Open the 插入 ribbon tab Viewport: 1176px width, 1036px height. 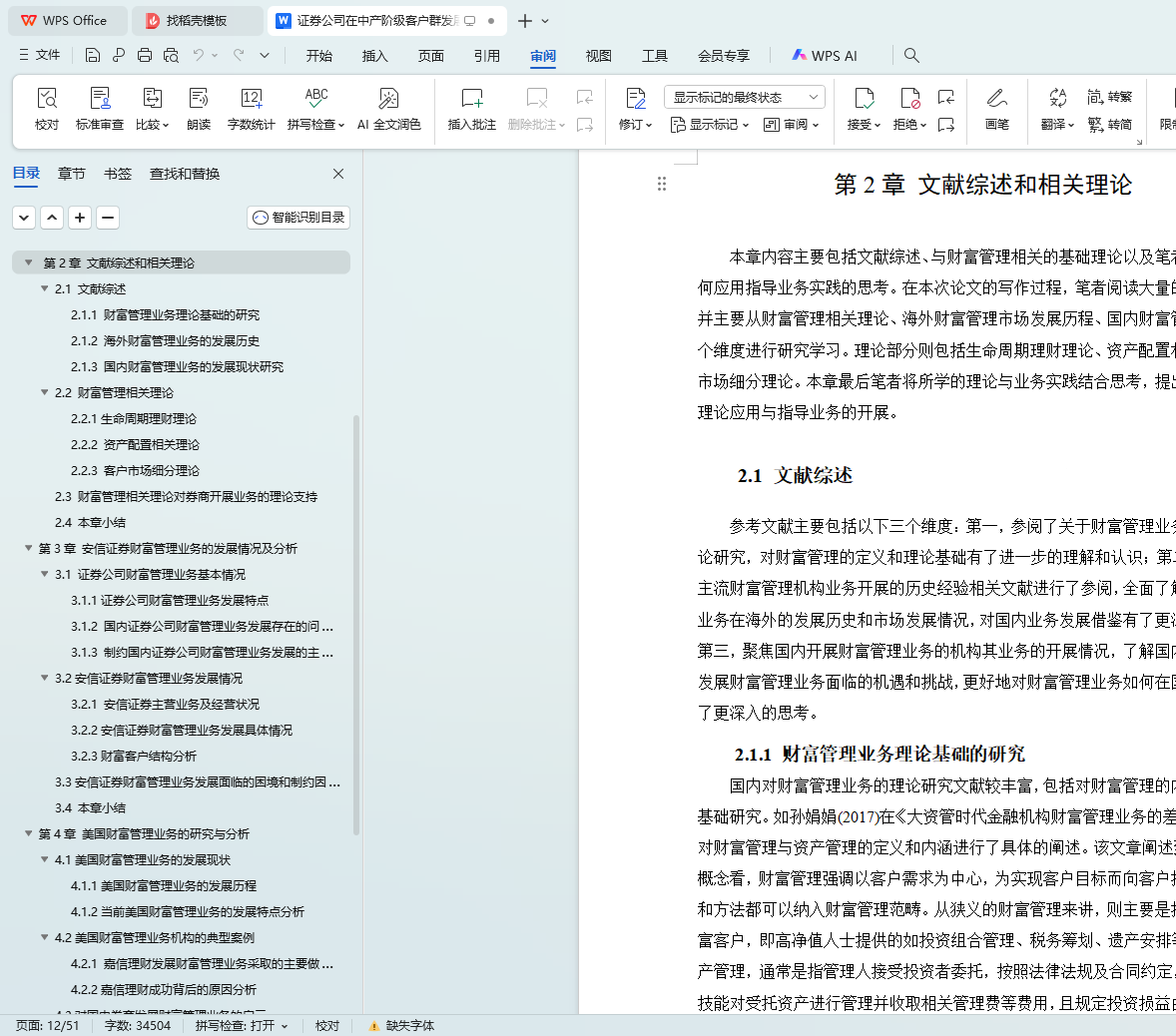[375, 56]
